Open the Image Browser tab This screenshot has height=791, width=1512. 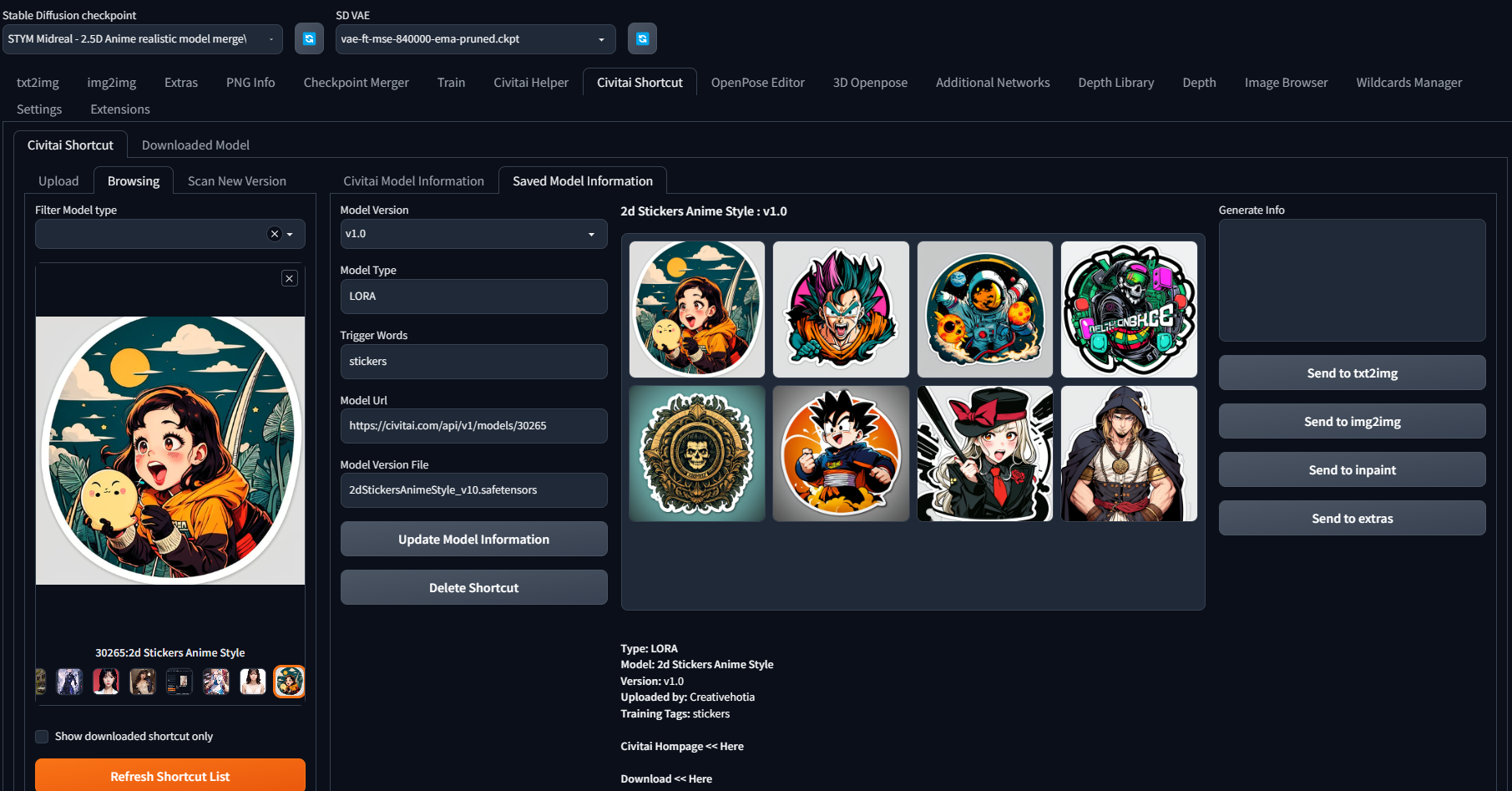pos(1286,83)
